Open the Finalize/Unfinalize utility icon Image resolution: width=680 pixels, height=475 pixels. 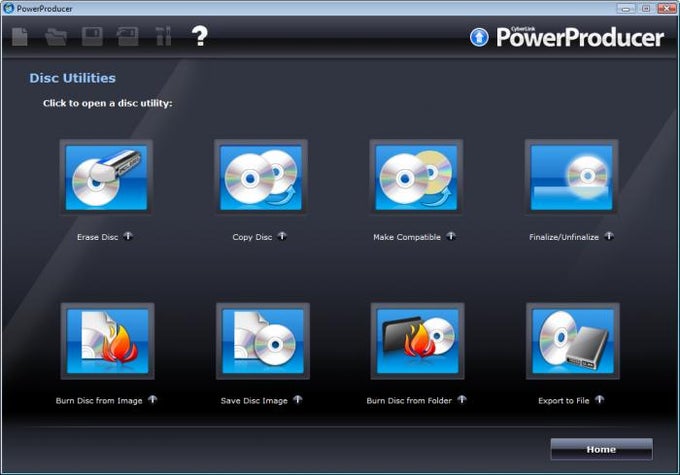click(571, 177)
